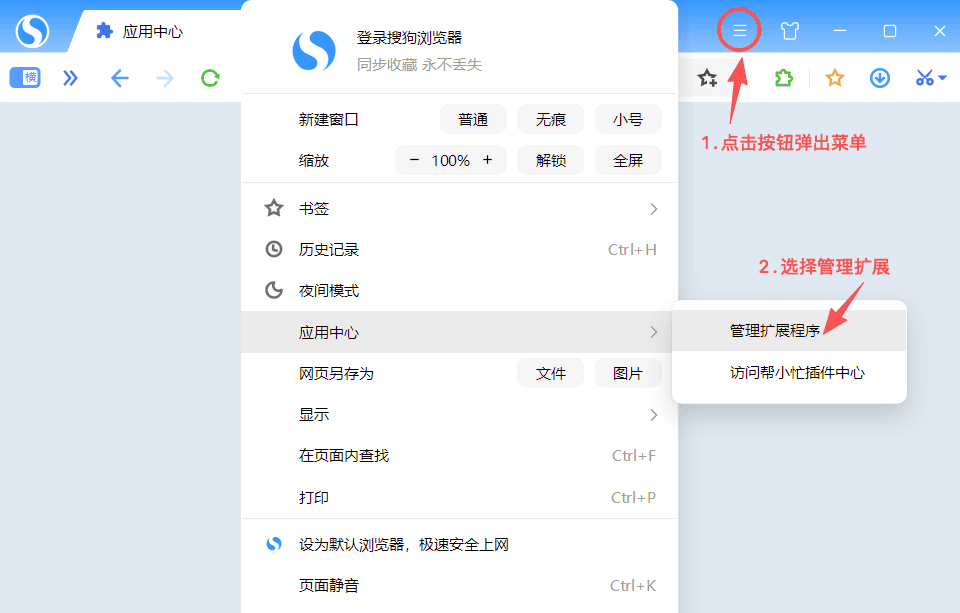The width and height of the screenshot is (960, 613).
Task: Open the skin (shirt) icon
Action: pyautogui.click(x=790, y=31)
